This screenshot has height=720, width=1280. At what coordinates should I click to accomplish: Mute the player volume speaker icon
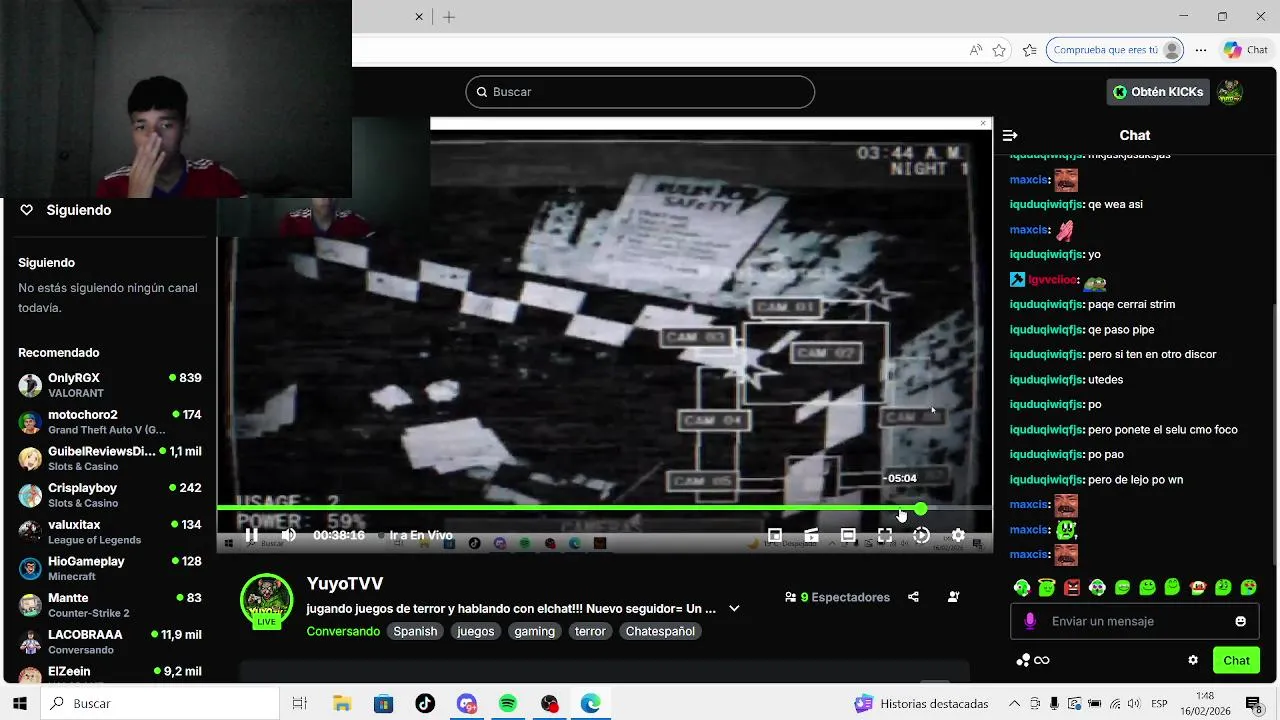click(x=288, y=535)
